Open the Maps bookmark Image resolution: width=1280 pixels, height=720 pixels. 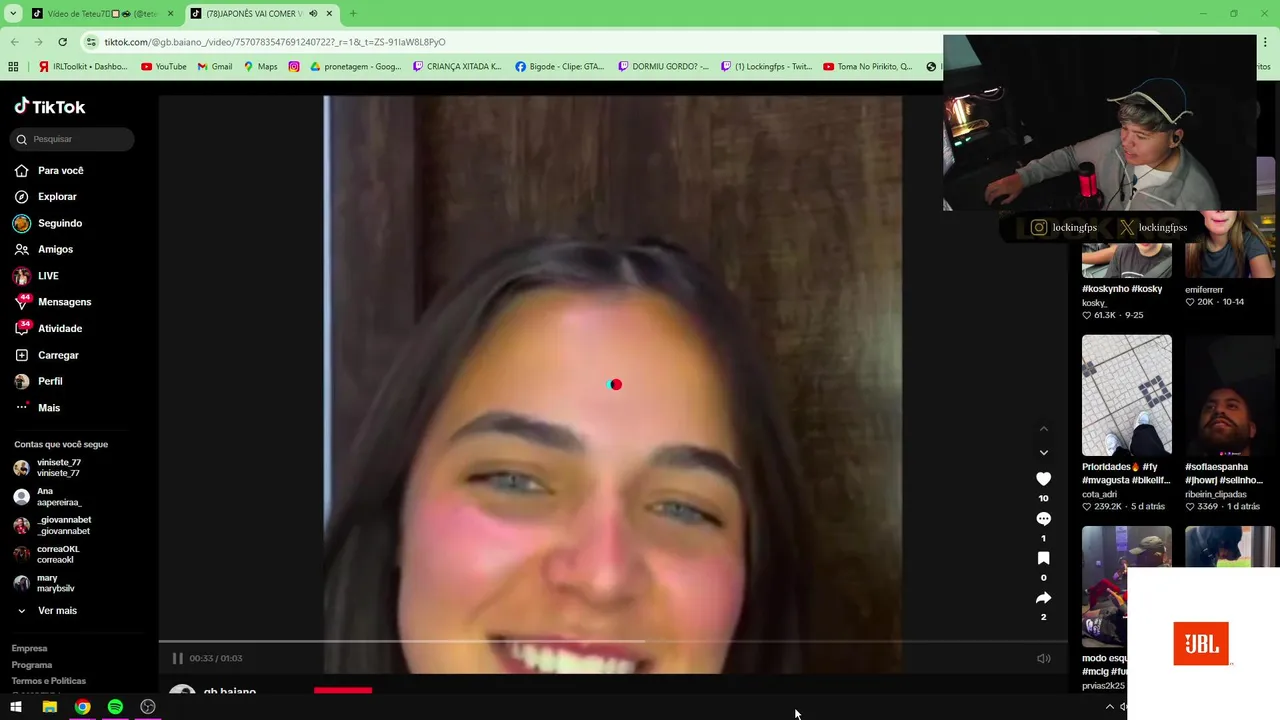pos(260,67)
